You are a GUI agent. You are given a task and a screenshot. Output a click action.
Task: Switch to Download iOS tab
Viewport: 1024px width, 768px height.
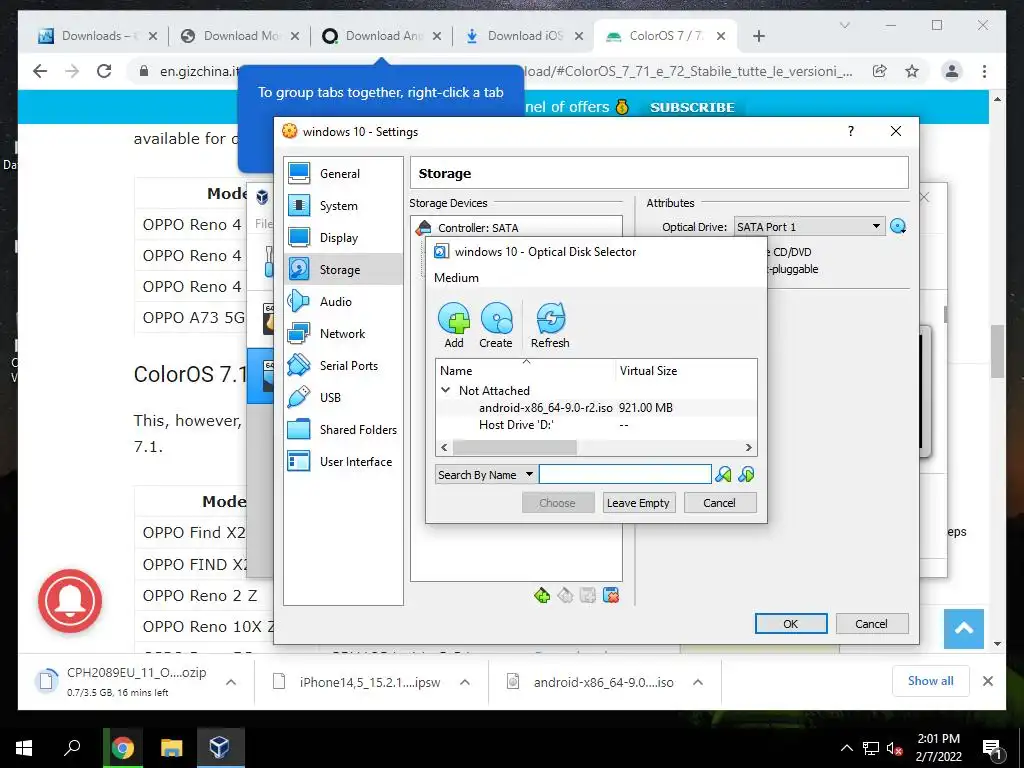click(x=524, y=36)
